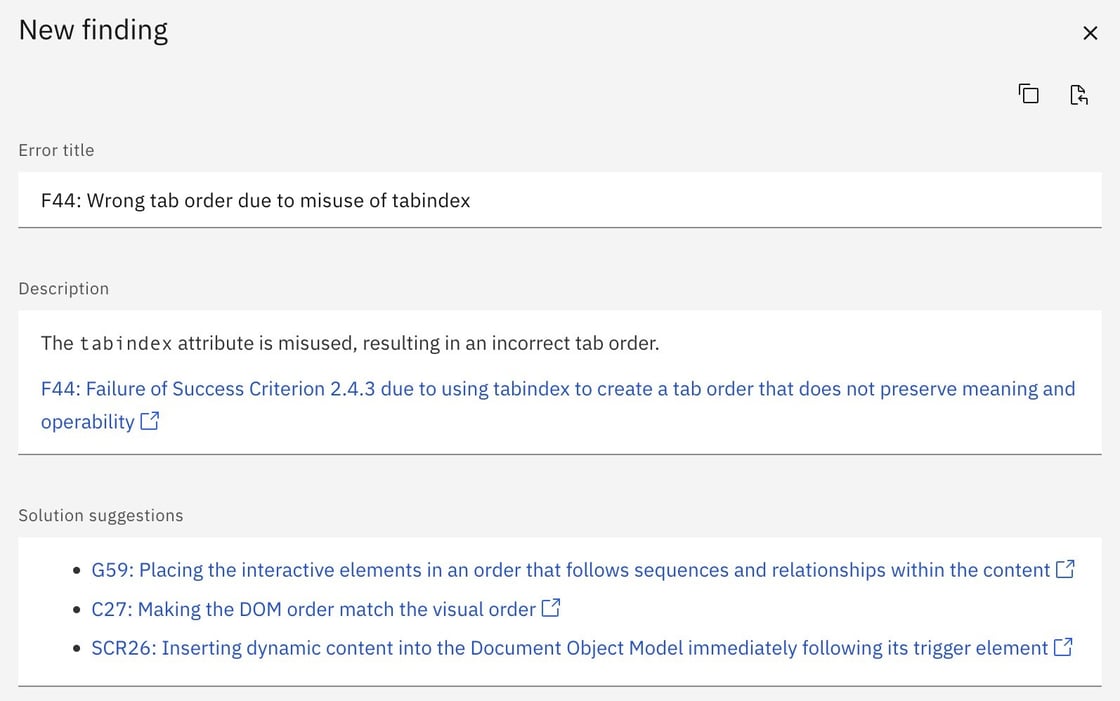
Task: Click the 'Description' field label
Action: click(x=63, y=288)
